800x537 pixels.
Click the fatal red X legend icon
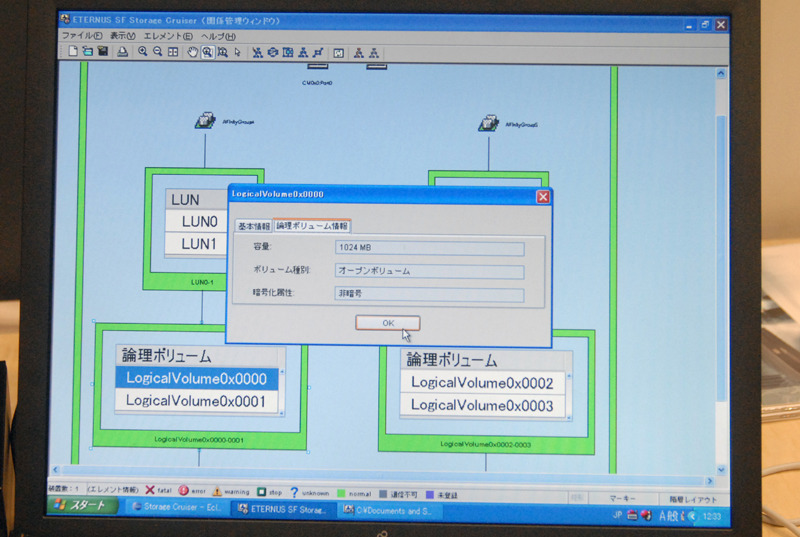(149, 490)
